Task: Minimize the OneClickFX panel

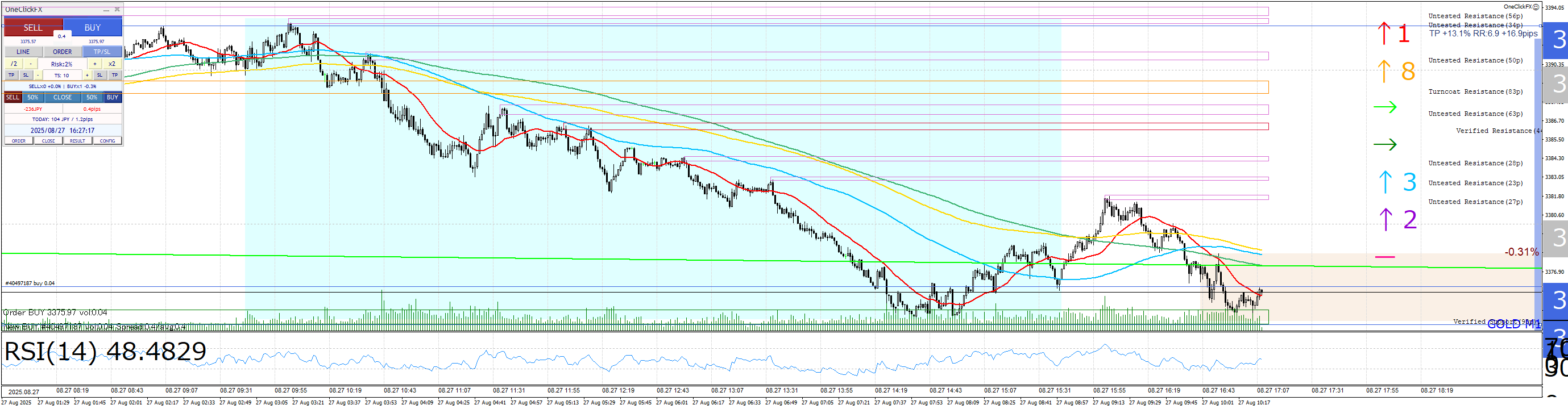Action: point(106,10)
